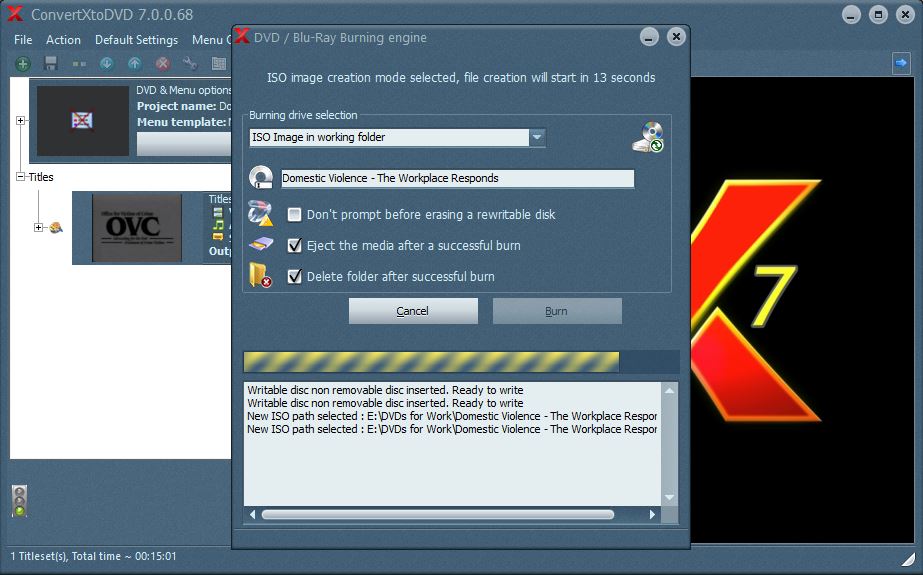This screenshot has height=575, width=923.
Task: Click the first 'Writable disc non removable' log line
Action: 385,390
